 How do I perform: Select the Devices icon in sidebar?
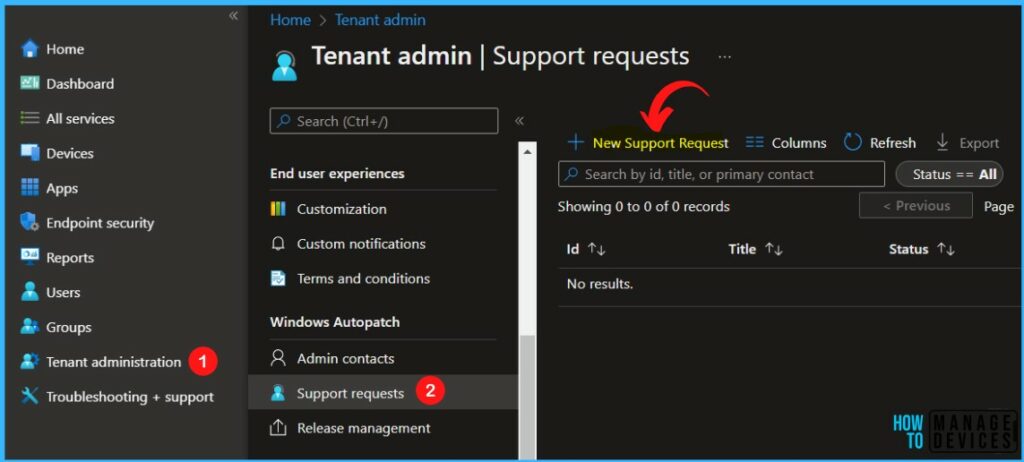coord(30,153)
